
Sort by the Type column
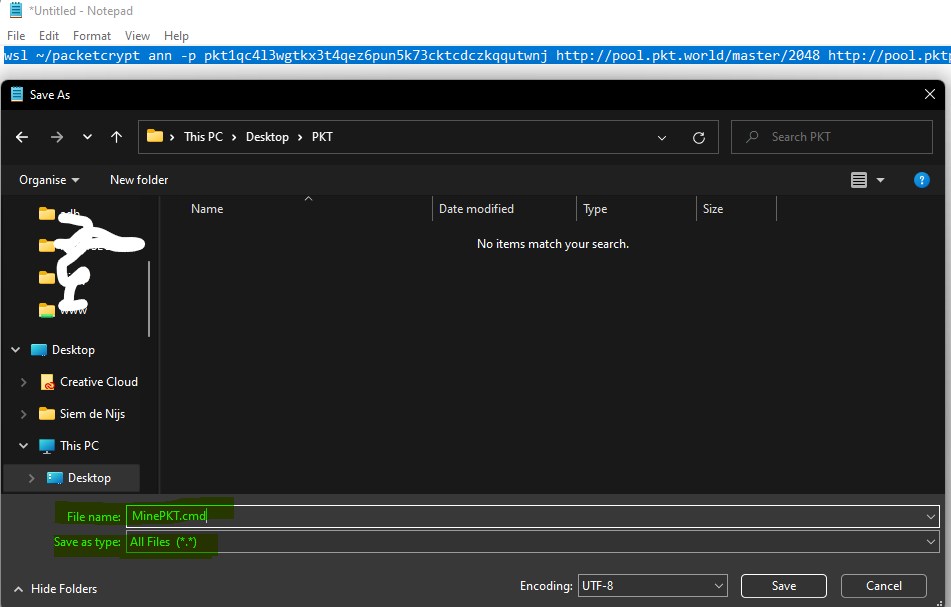[x=595, y=209]
